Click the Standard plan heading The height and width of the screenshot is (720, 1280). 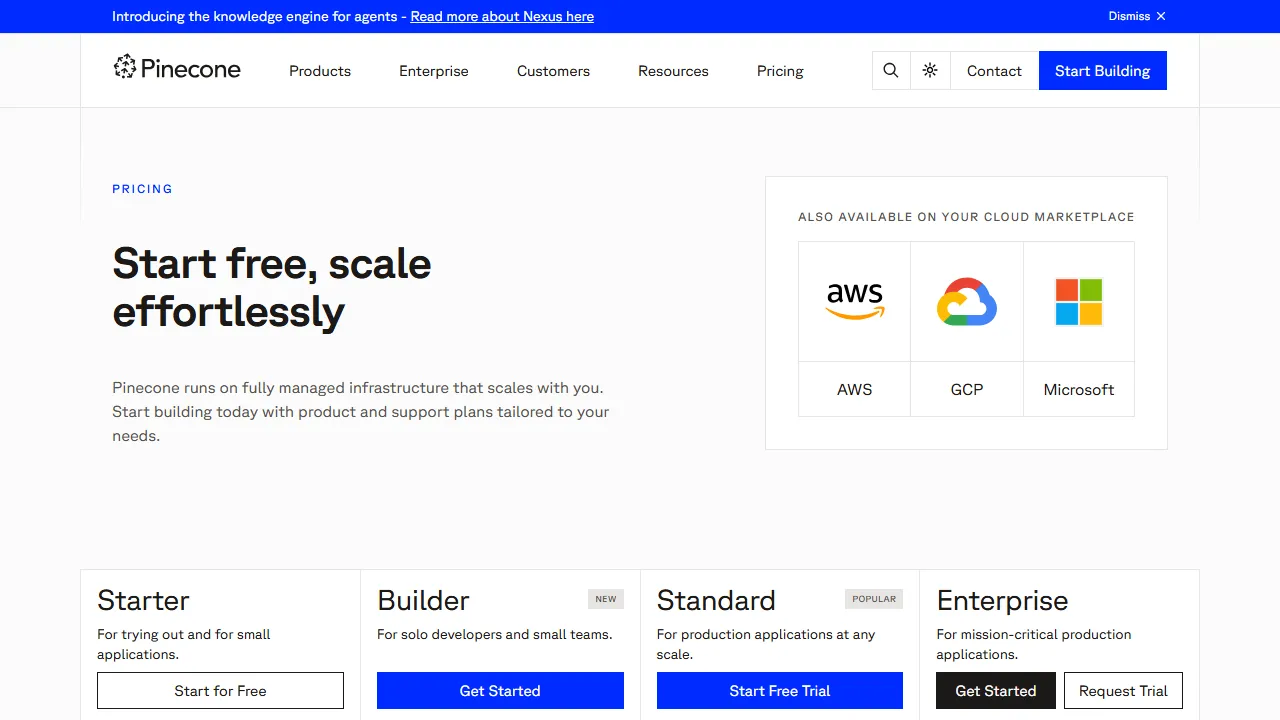[x=716, y=600]
